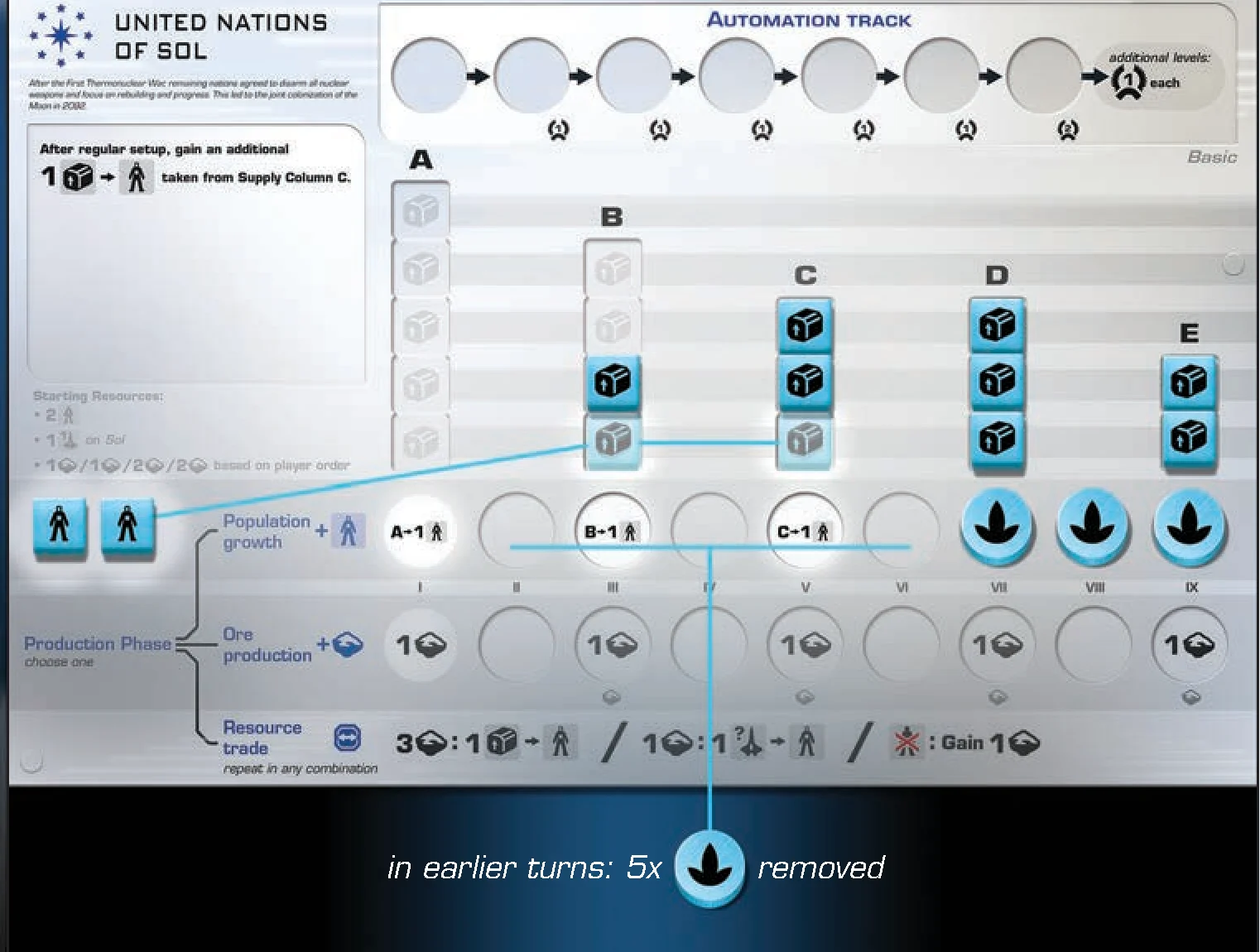The height and width of the screenshot is (952, 1260).
Task: Pick the bottom cube tile in column E
Action: click(x=1189, y=440)
